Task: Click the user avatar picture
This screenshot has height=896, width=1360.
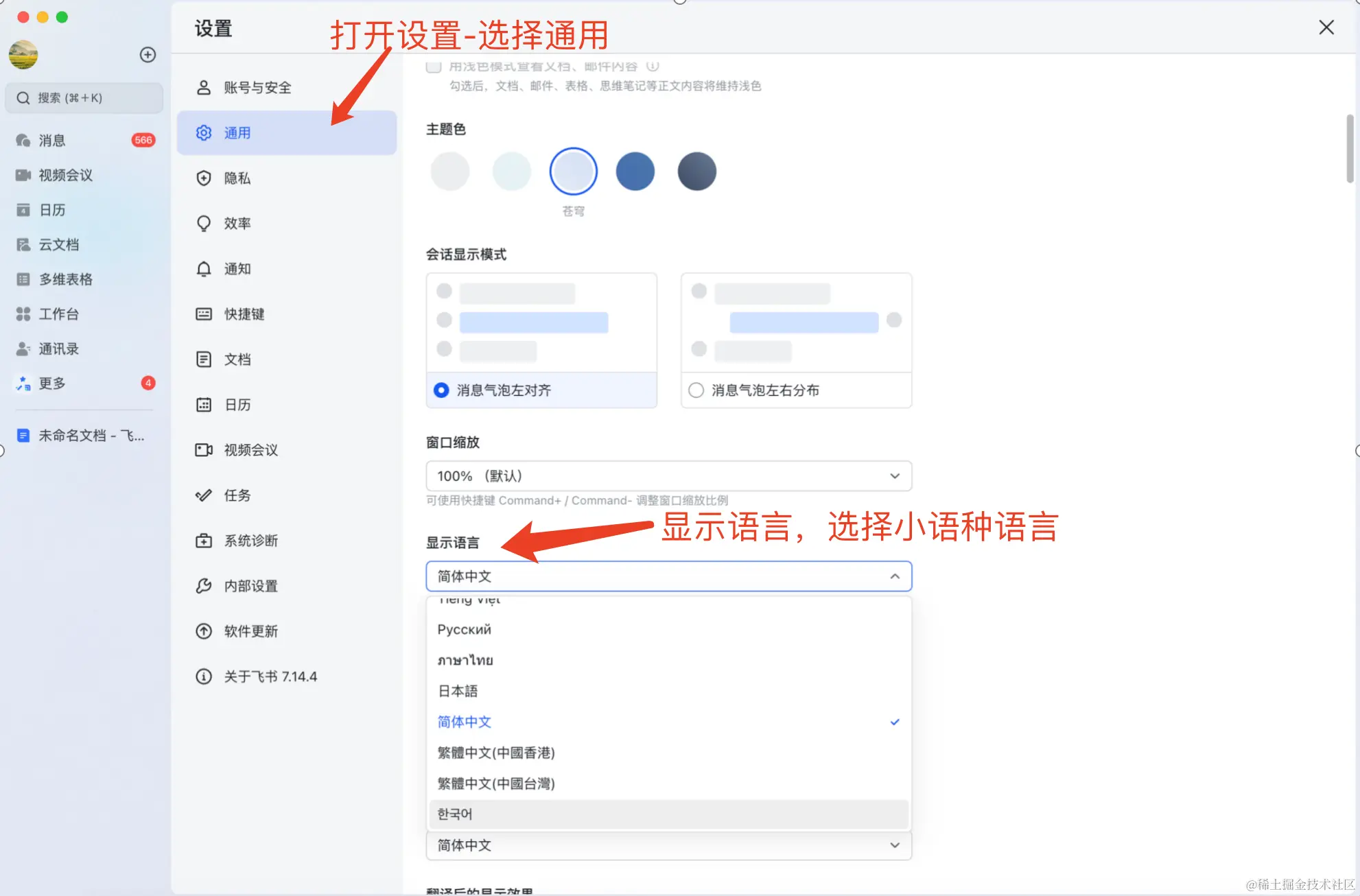Action: coord(23,55)
